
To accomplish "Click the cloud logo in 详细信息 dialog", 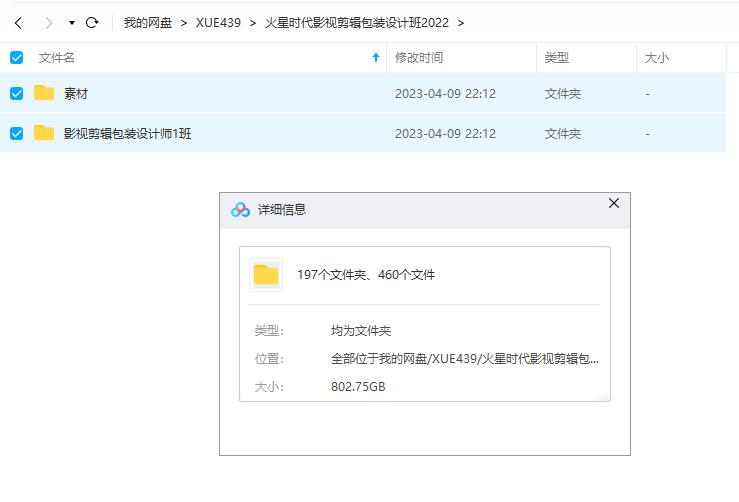I will pos(240,210).
